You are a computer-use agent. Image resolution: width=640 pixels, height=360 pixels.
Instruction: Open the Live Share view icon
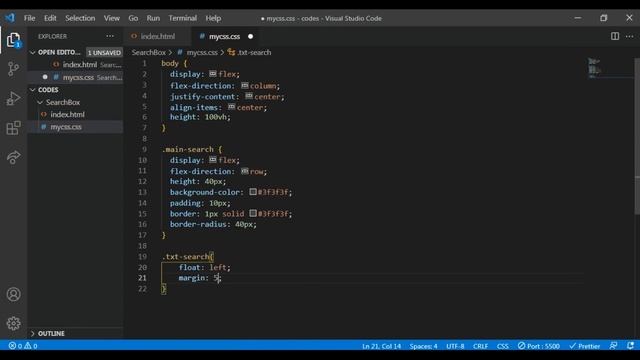pos(13,157)
